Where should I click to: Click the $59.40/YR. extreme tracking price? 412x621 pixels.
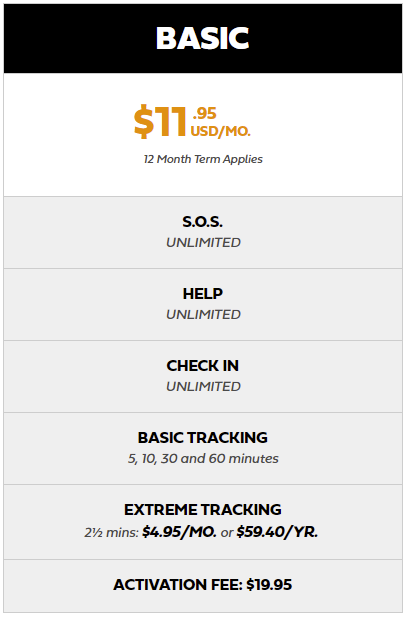(x=277, y=532)
